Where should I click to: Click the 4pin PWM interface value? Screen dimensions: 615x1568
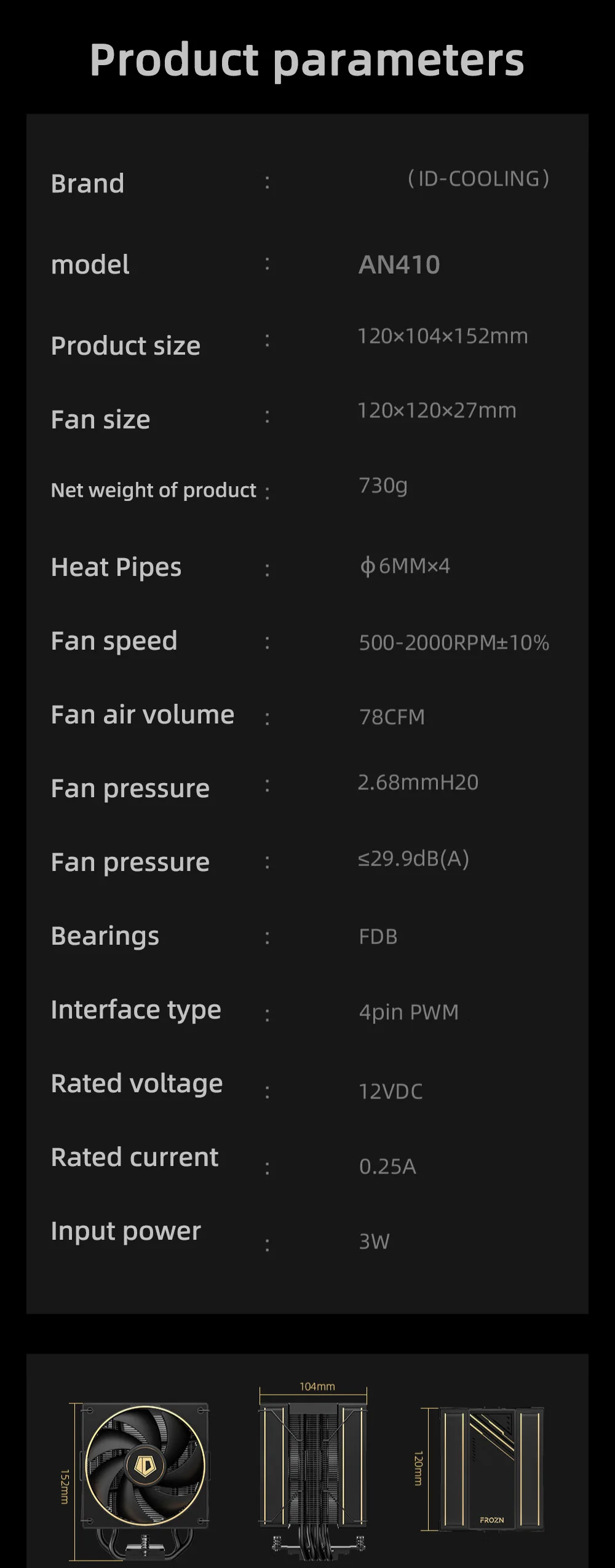[408, 1012]
